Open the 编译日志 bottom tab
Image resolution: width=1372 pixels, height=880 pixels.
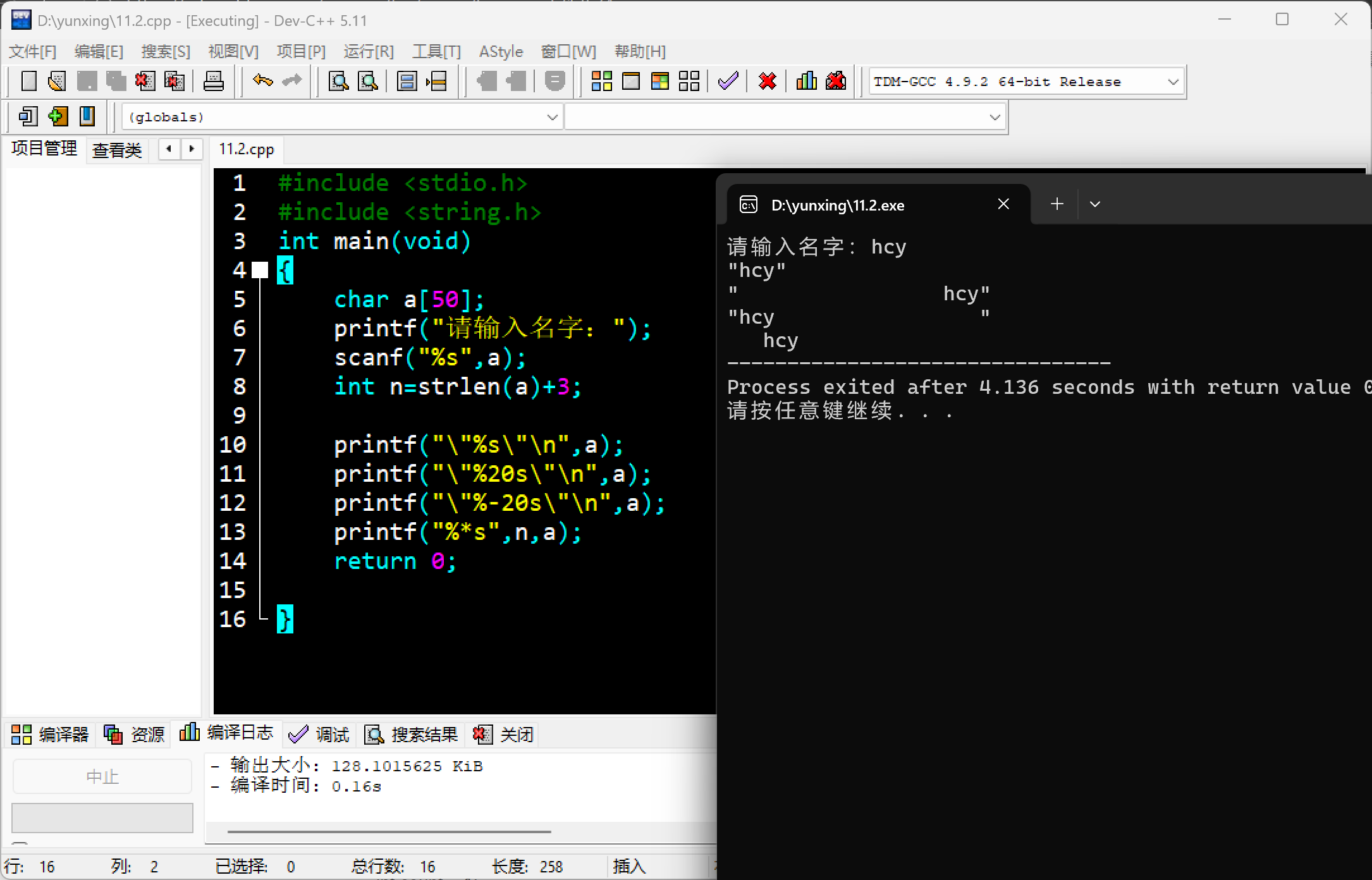(x=226, y=733)
